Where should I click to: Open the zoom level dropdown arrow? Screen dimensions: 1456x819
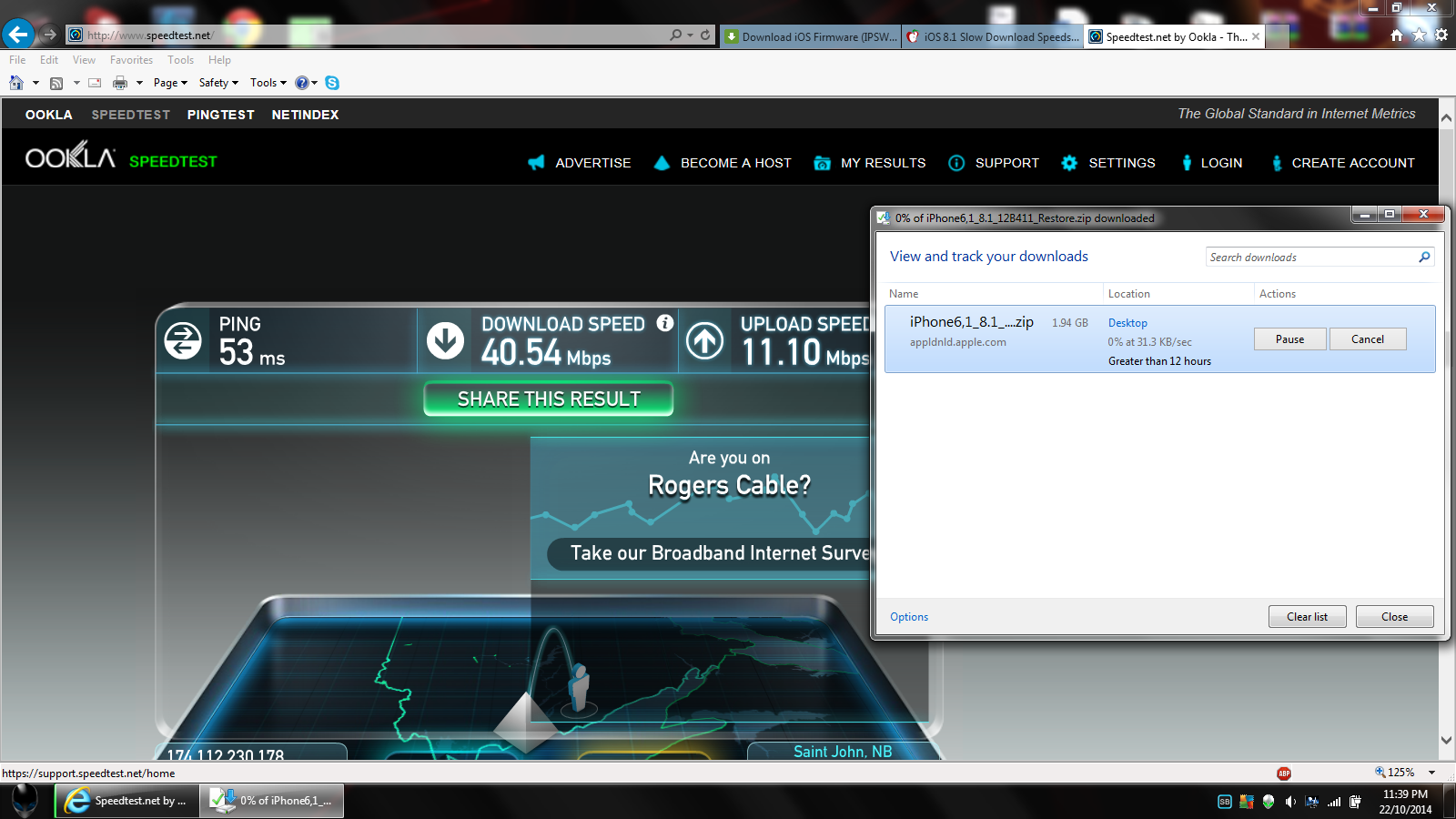point(1431,773)
